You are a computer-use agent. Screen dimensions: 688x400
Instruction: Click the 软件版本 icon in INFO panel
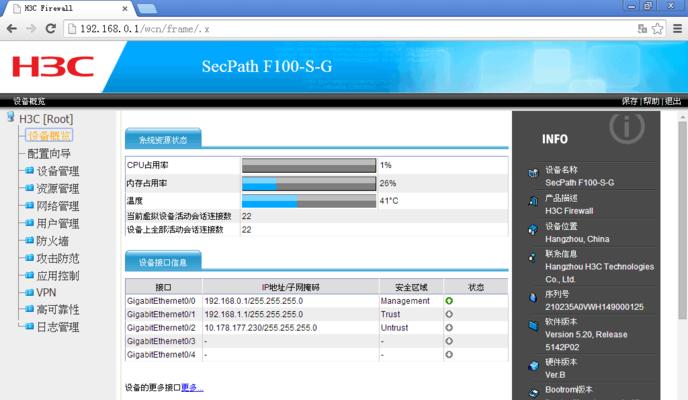[533, 325]
